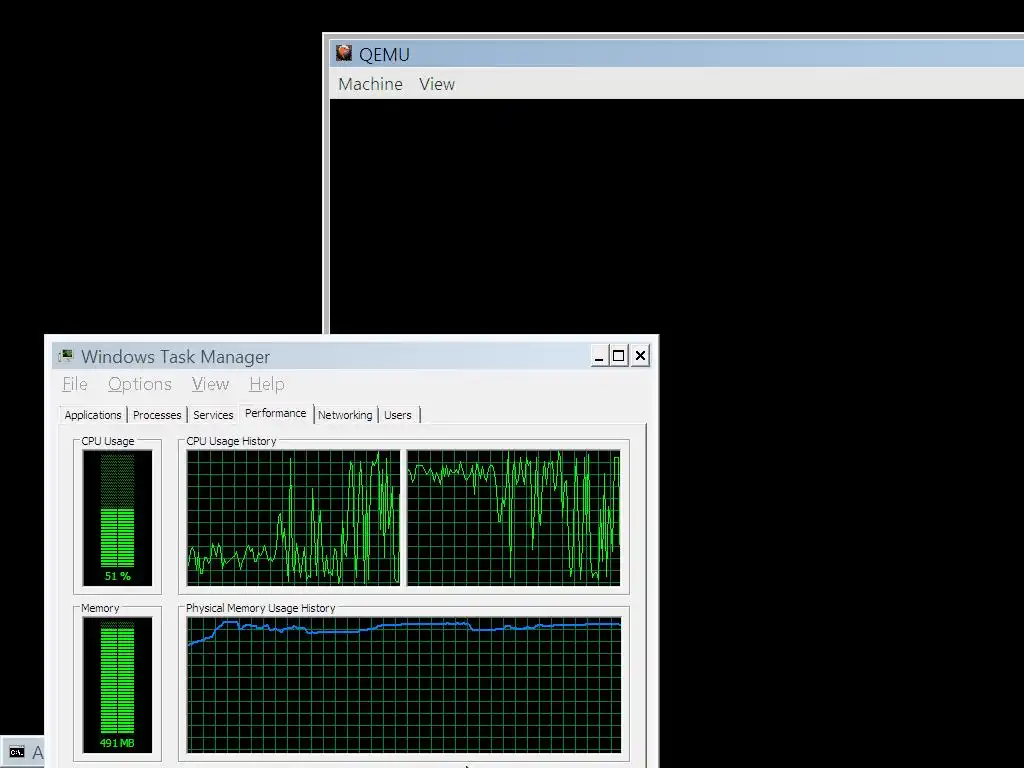Viewport: 1024px width, 768px height.
Task: Open the View menu in QEMU
Action: click(x=437, y=84)
